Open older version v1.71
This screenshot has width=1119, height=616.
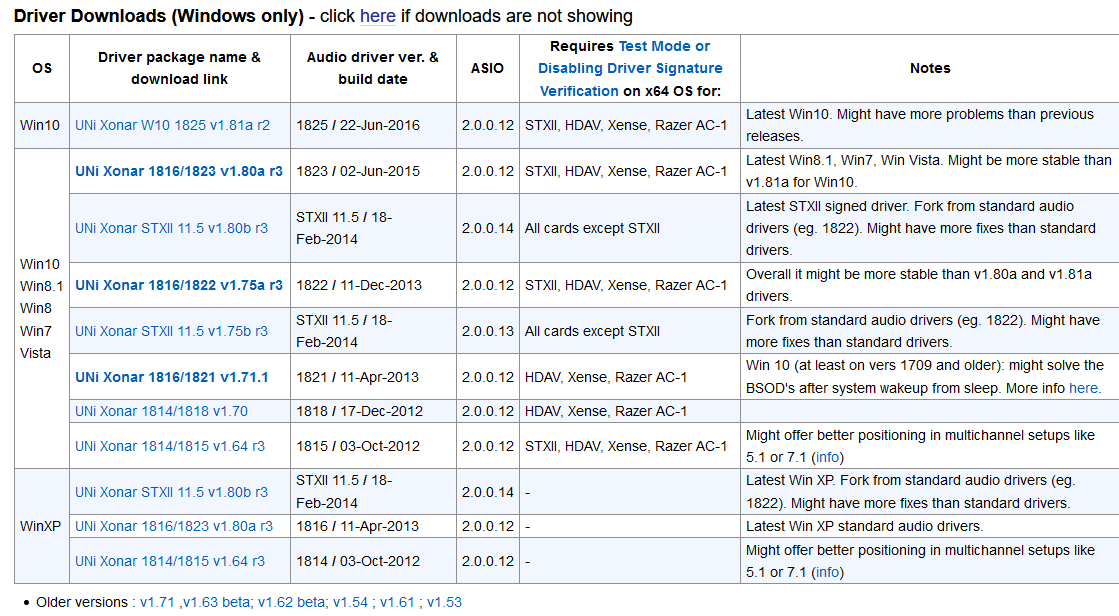(x=157, y=602)
